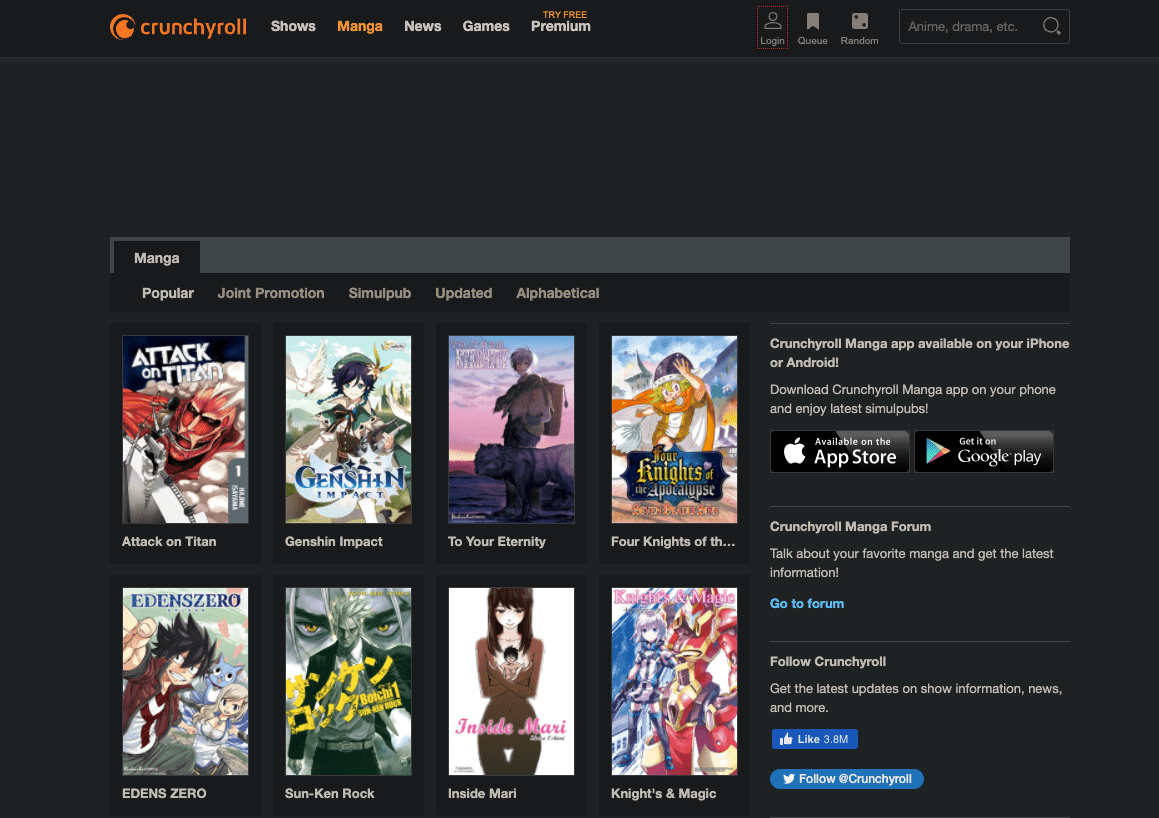Sort manga with Alphabetical filter
Image resolution: width=1159 pixels, height=818 pixels.
click(557, 293)
